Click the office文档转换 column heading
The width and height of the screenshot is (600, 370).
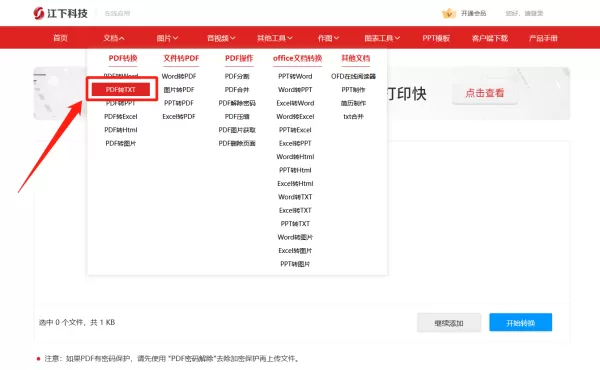click(298, 59)
